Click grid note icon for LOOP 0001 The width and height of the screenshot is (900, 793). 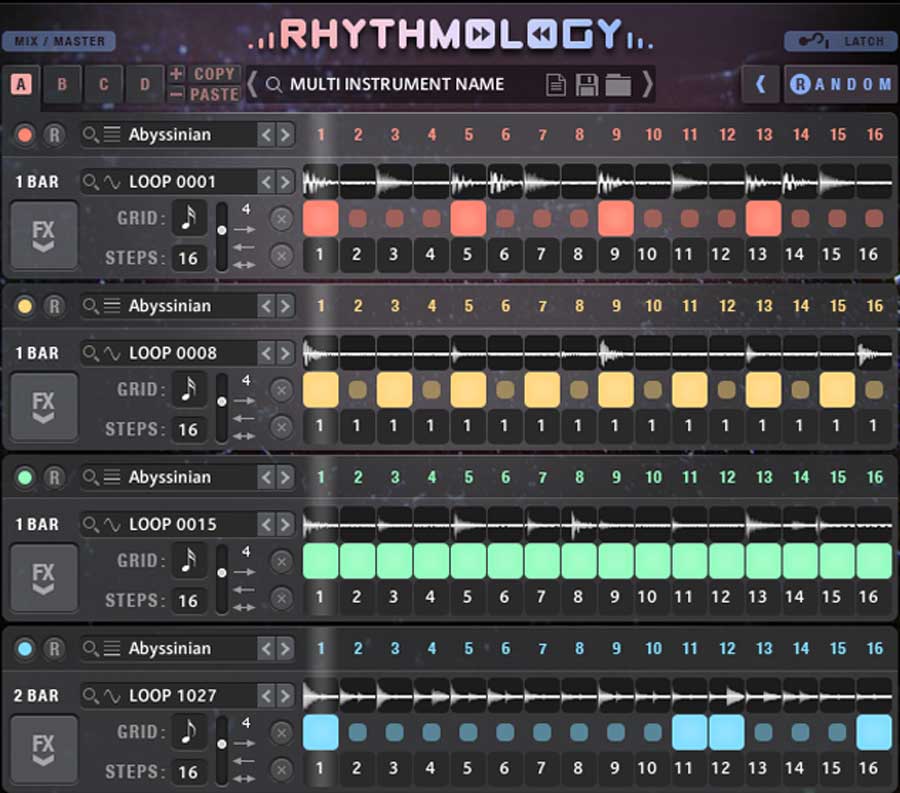tap(189, 218)
